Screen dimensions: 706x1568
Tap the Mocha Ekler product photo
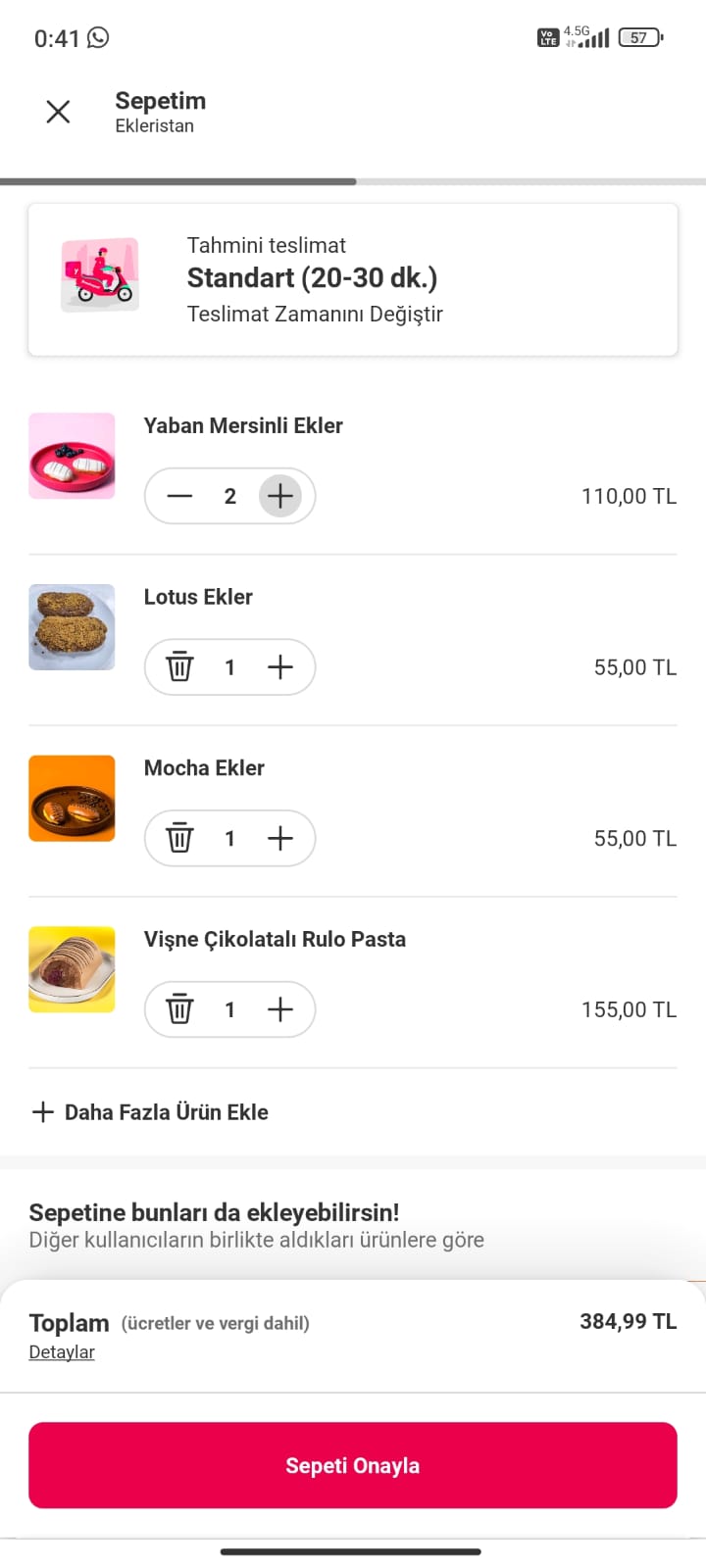[x=72, y=799]
